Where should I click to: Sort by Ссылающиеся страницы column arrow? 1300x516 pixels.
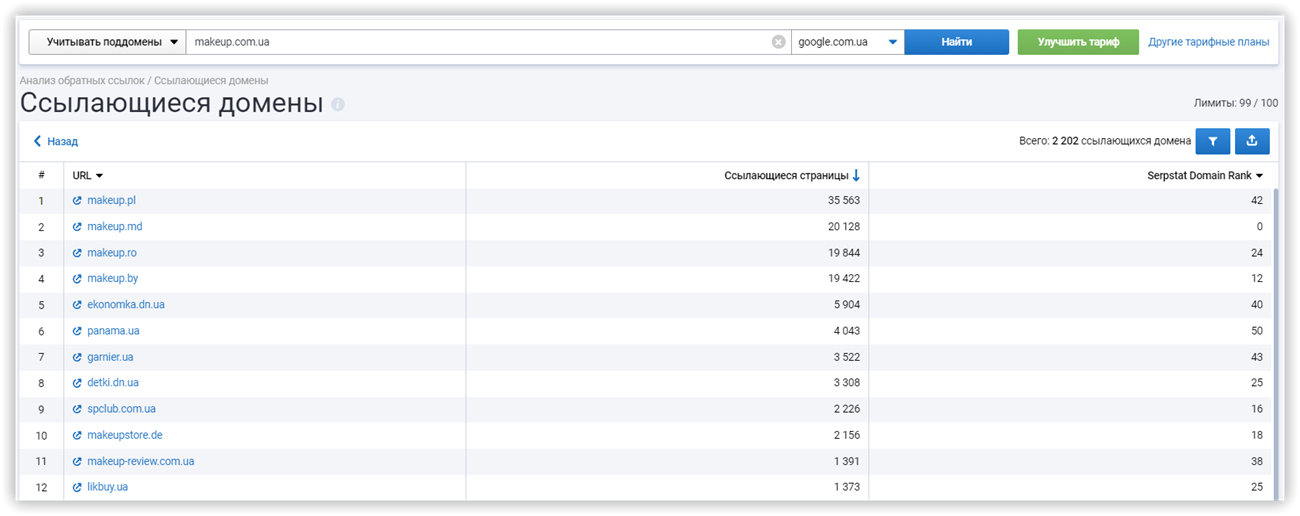pyautogui.click(x=856, y=176)
